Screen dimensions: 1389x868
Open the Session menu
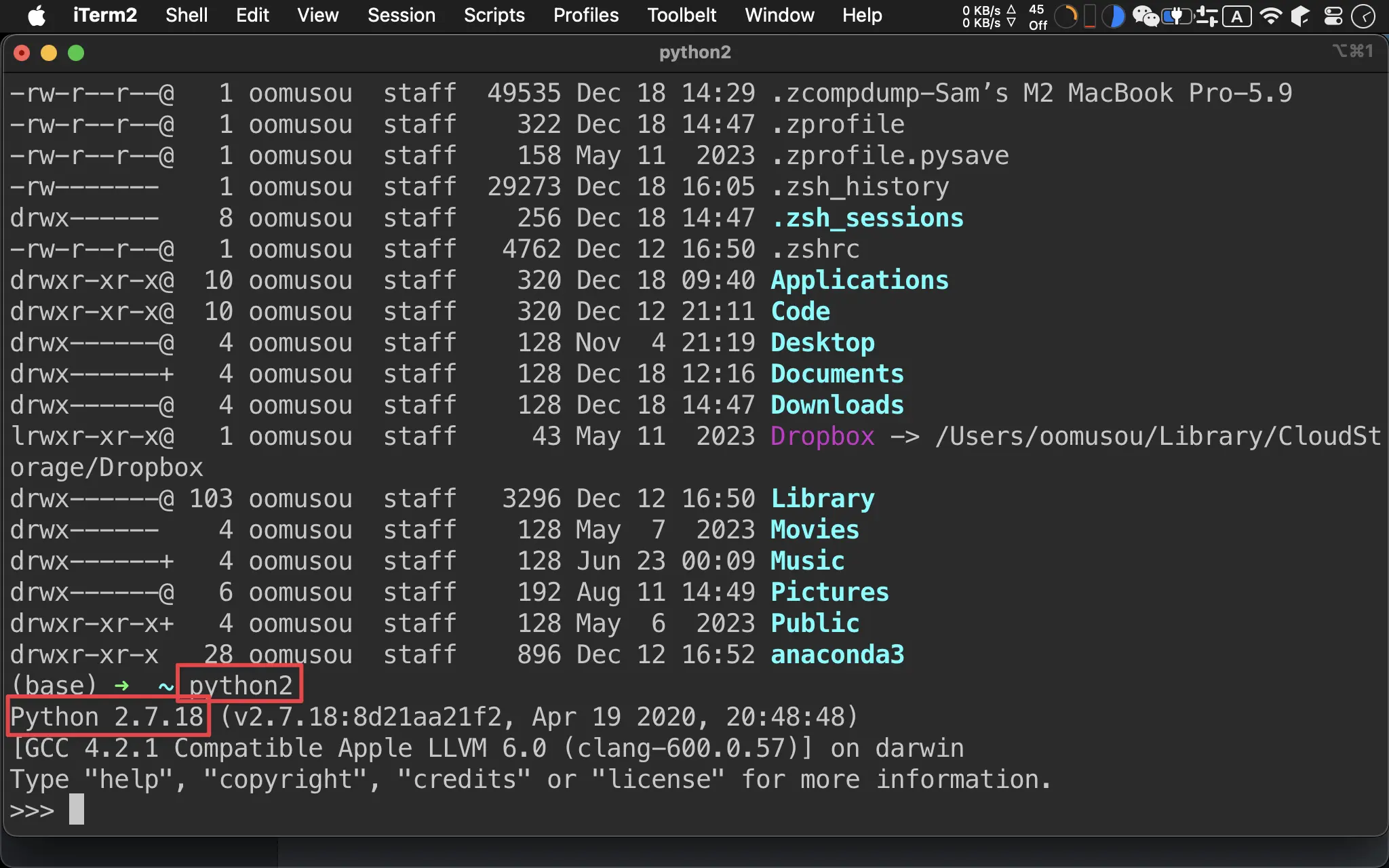[402, 15]
